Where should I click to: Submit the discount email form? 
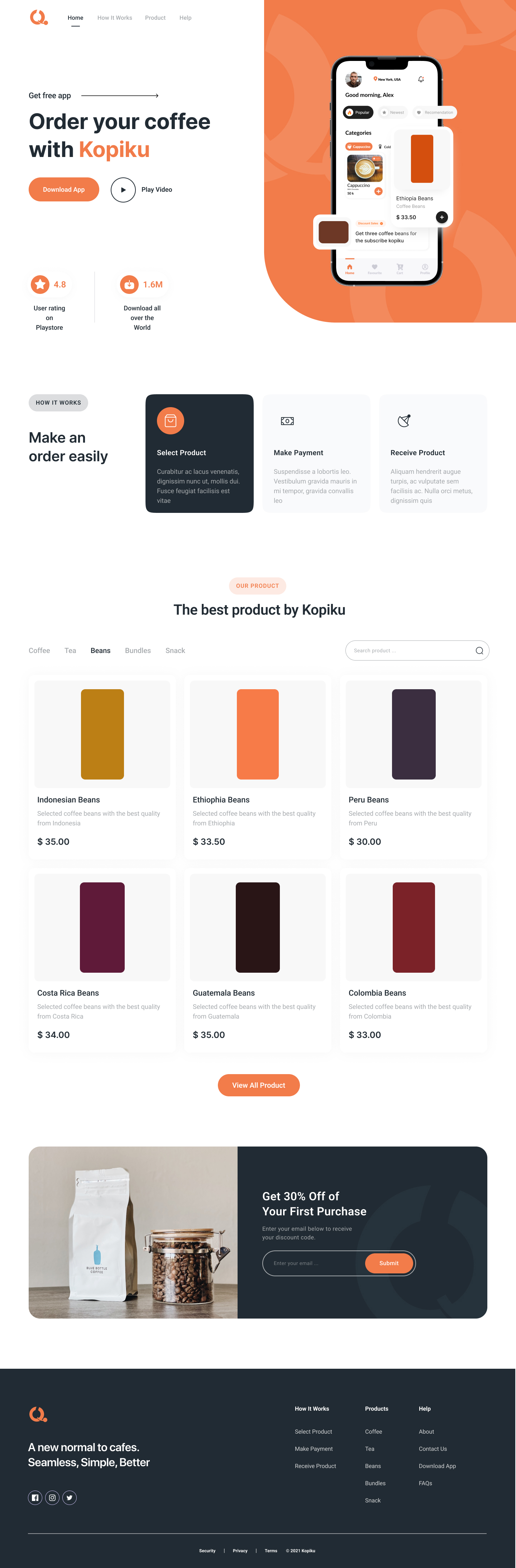coord(389,1263)
